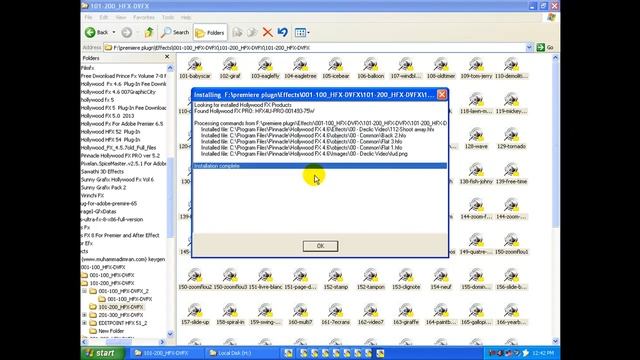The image size is (640, 360).
Task: Go Back in Explorer toolbar
Action: [97, 32]
